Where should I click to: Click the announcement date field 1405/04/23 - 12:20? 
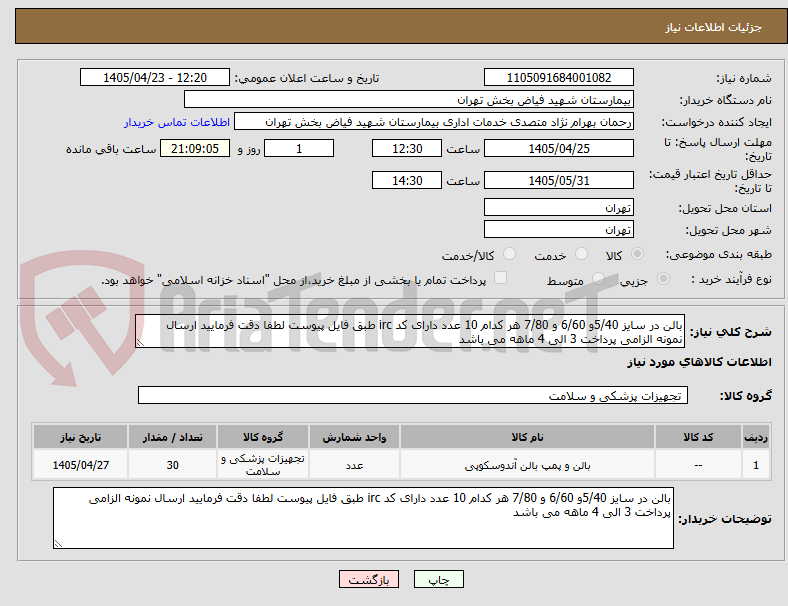155,77
